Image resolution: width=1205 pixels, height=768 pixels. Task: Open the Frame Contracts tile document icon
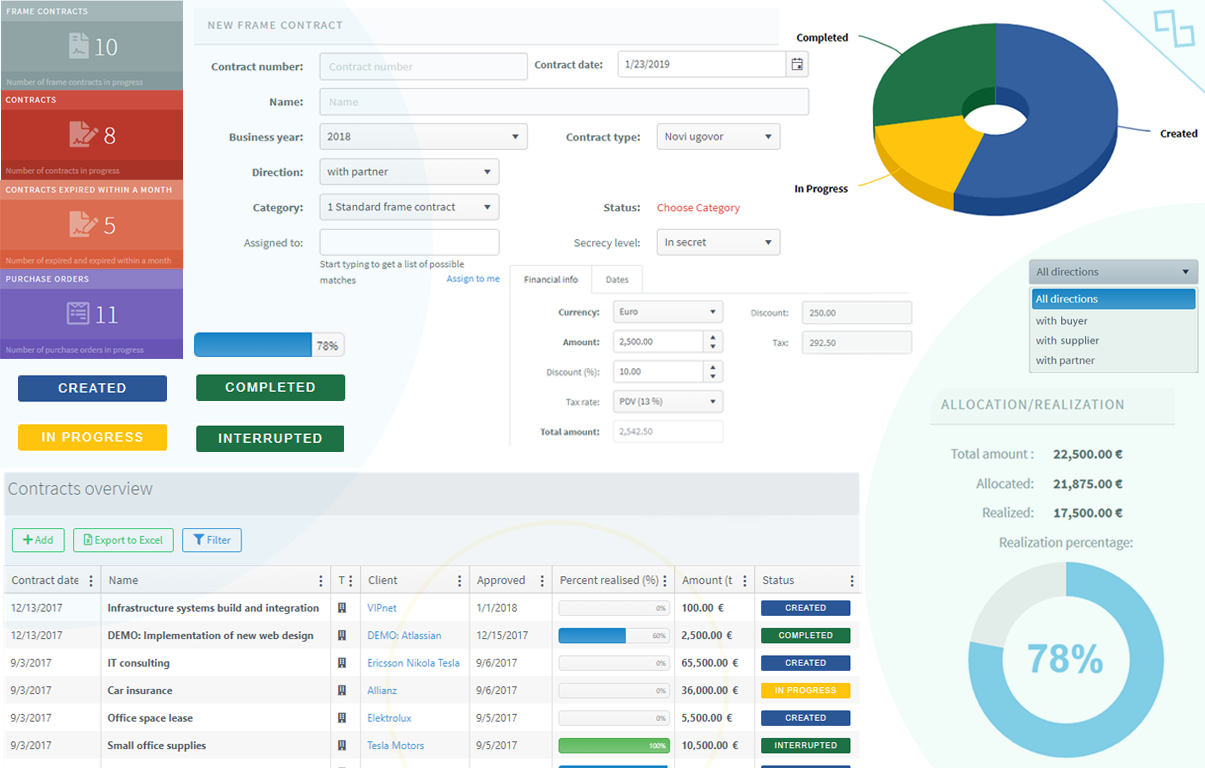(79, 46)
